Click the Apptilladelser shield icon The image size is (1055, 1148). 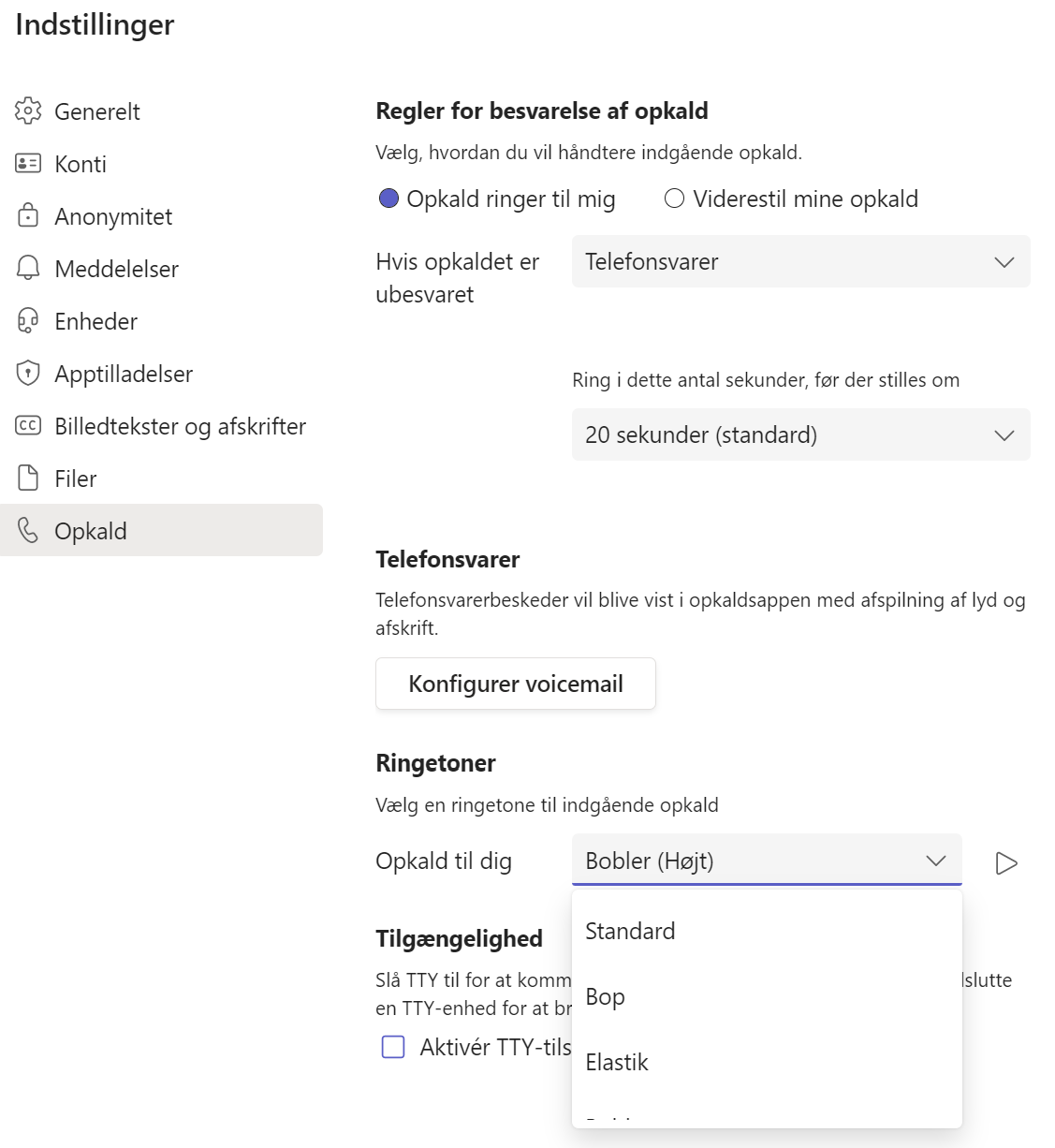tap(28, 374)
